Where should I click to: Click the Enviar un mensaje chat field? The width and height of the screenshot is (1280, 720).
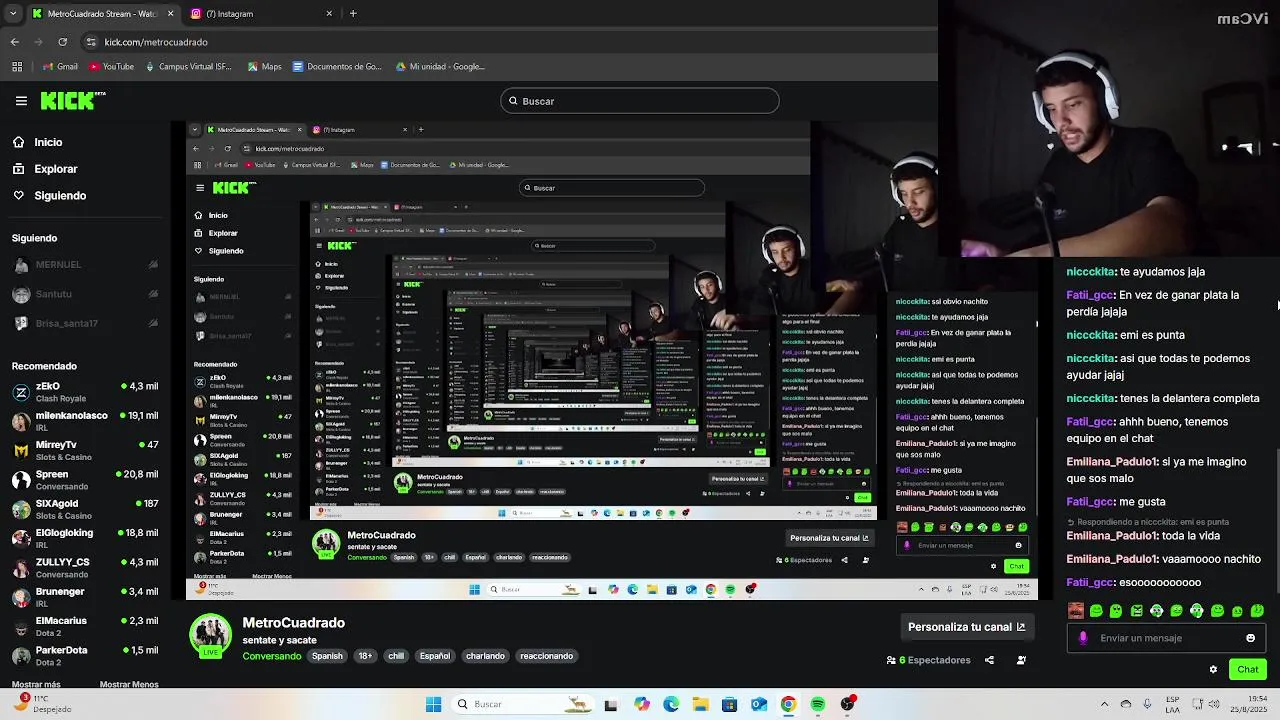coord(1166,638)
